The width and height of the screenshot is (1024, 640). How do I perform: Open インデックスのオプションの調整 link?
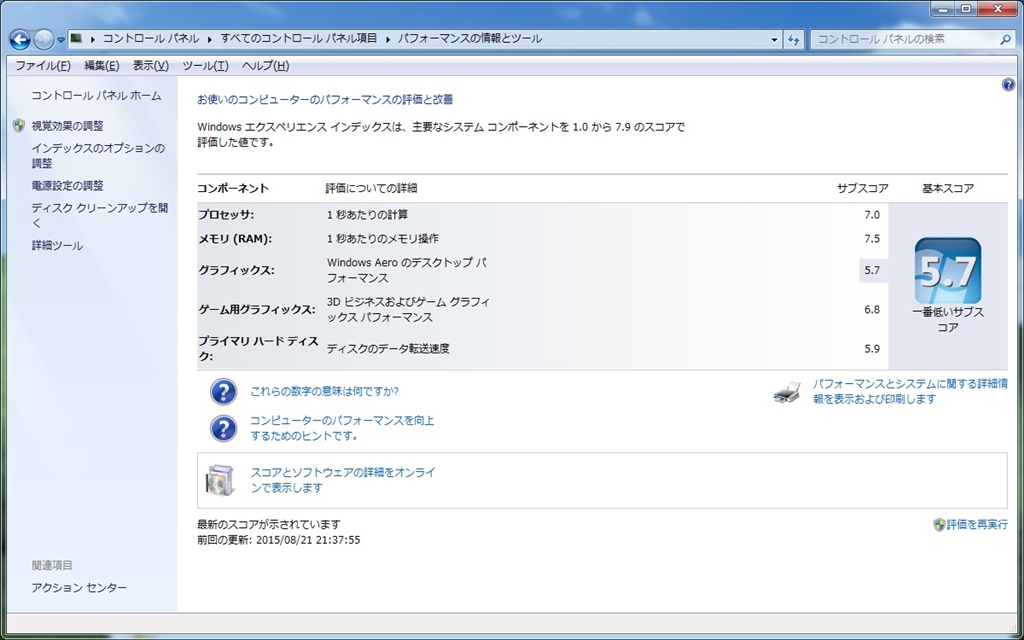pos(98,155)
